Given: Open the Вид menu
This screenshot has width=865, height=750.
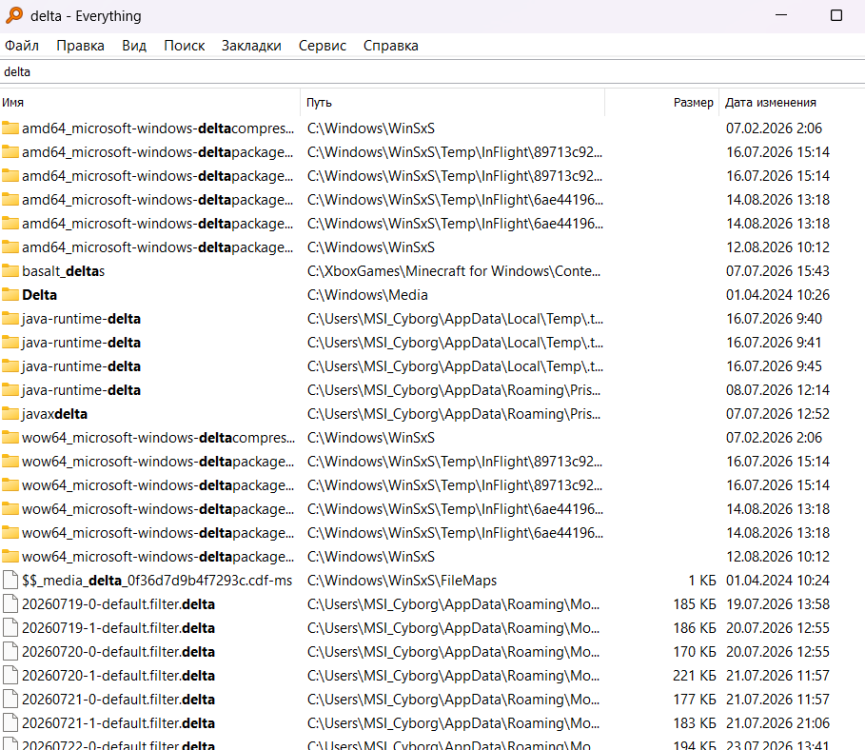Looking at the screenshot, I should click(134, 46).
